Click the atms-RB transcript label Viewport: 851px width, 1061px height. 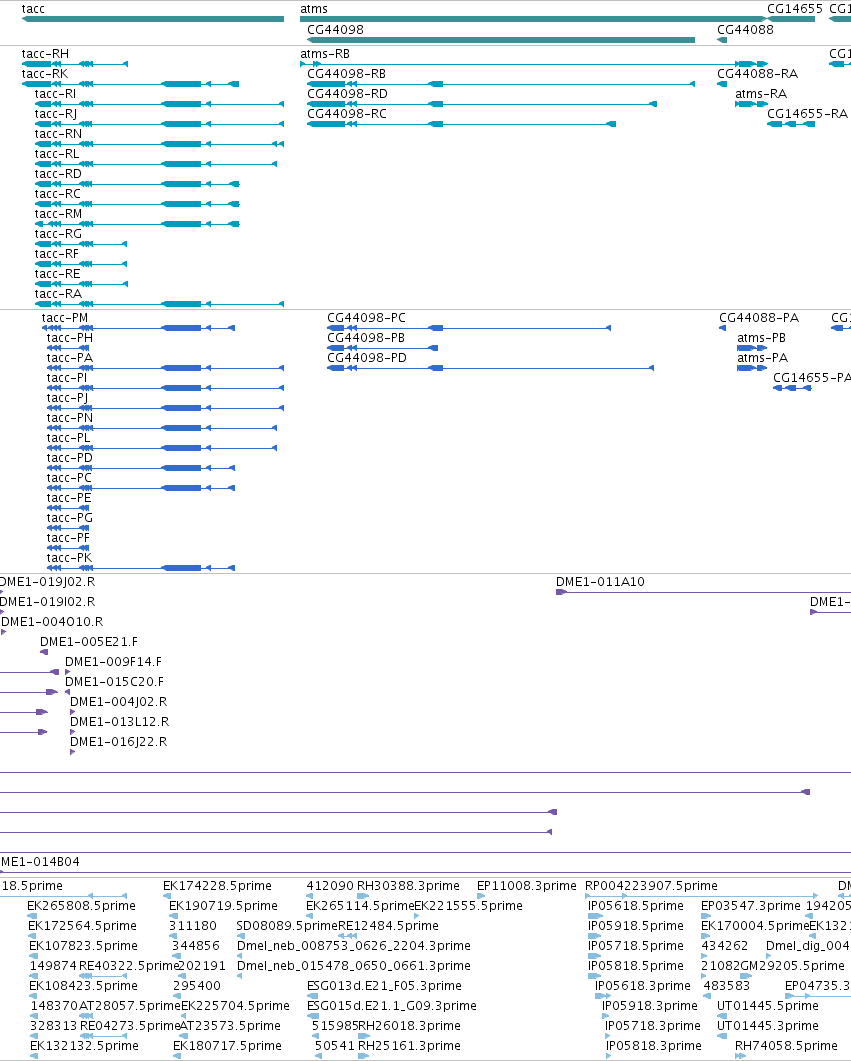pos(325,54)
